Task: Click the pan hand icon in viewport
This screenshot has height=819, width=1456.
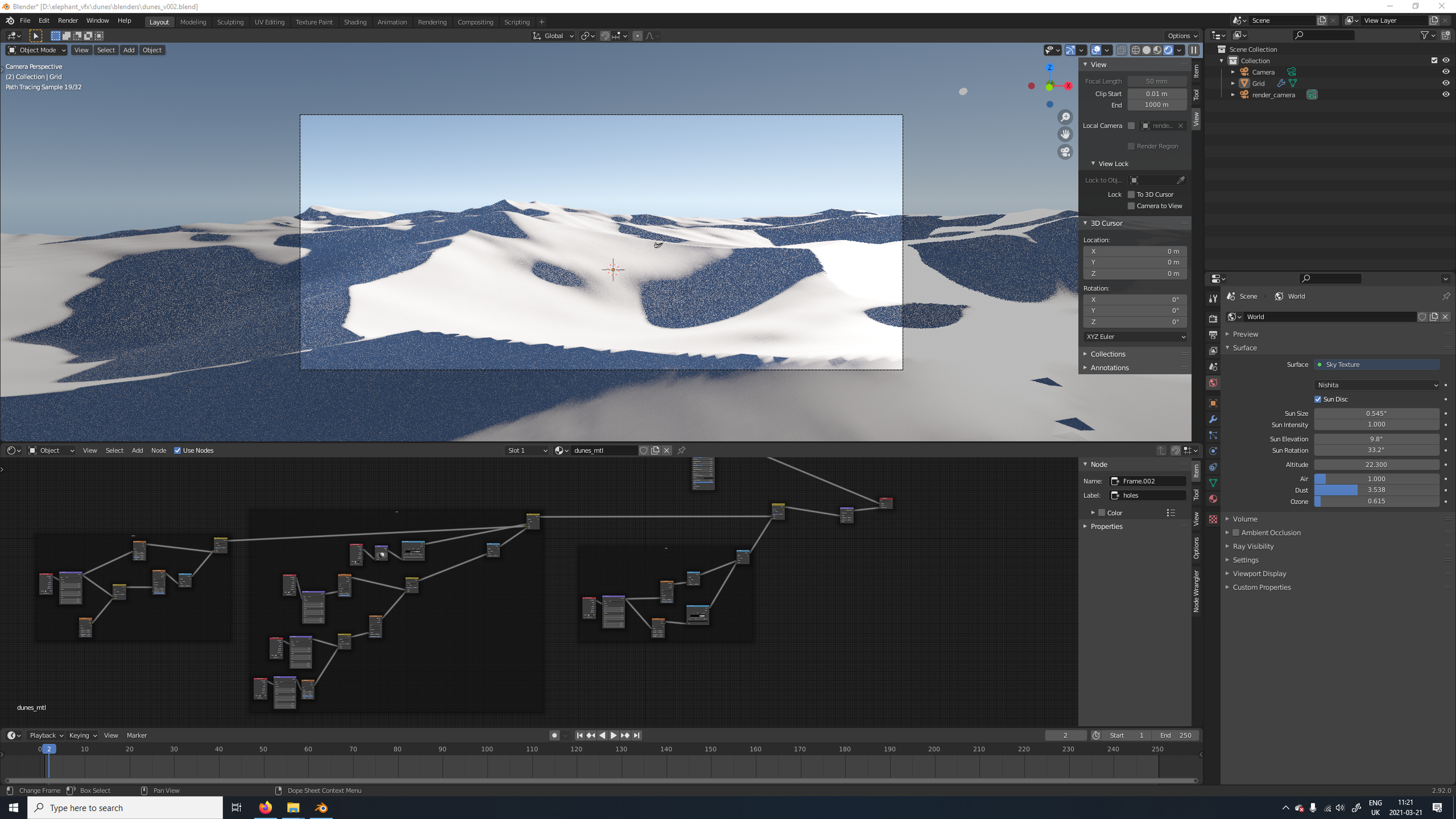Action: pos(1065,134)
